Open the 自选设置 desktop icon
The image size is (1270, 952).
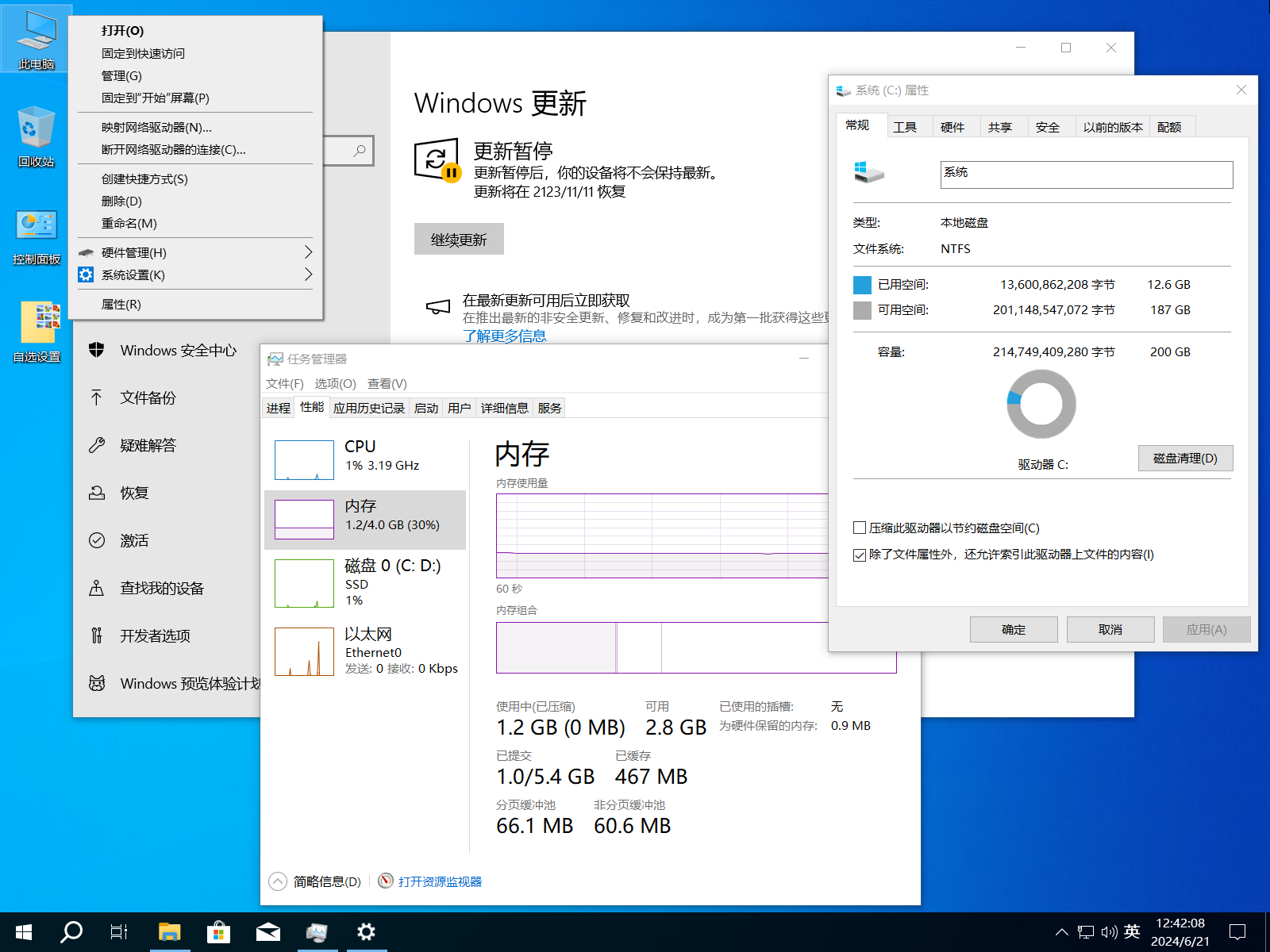37,332
